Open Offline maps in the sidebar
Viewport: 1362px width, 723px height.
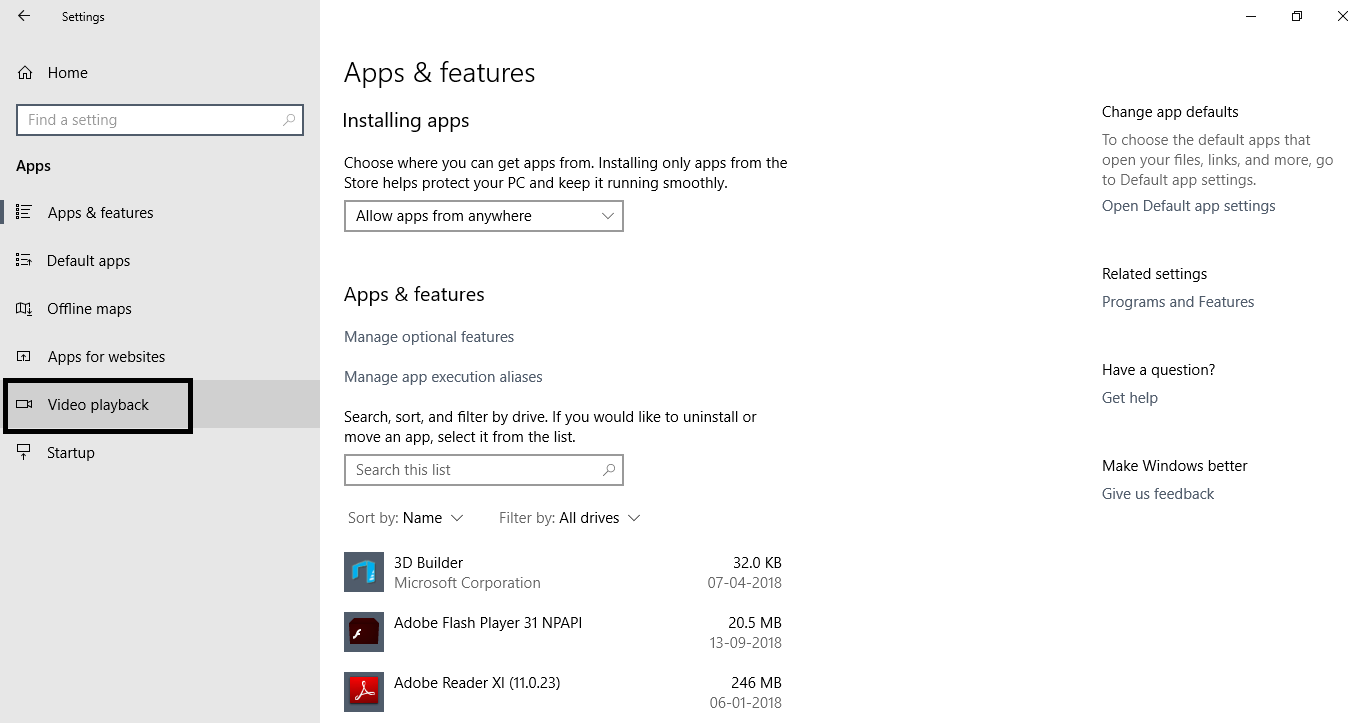(160, 308)
